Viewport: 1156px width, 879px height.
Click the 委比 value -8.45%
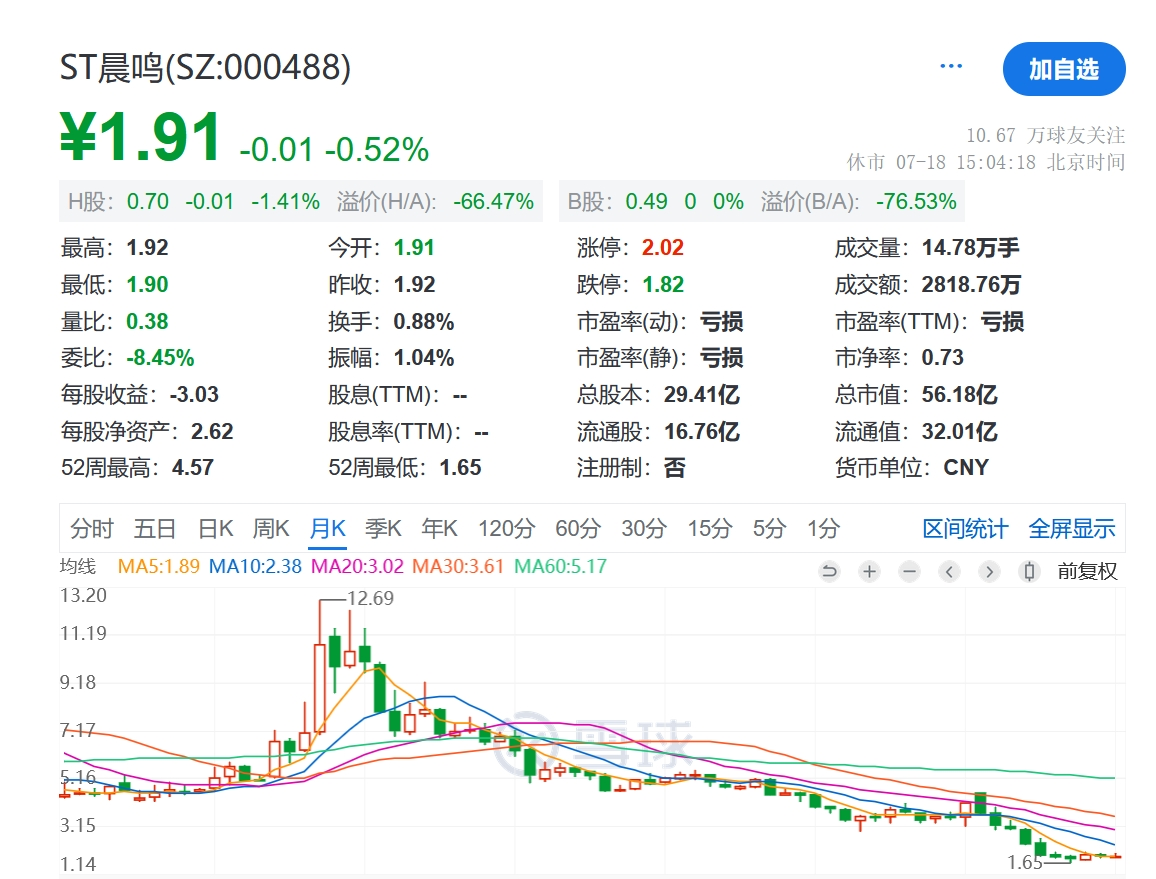tap(160, 358)
